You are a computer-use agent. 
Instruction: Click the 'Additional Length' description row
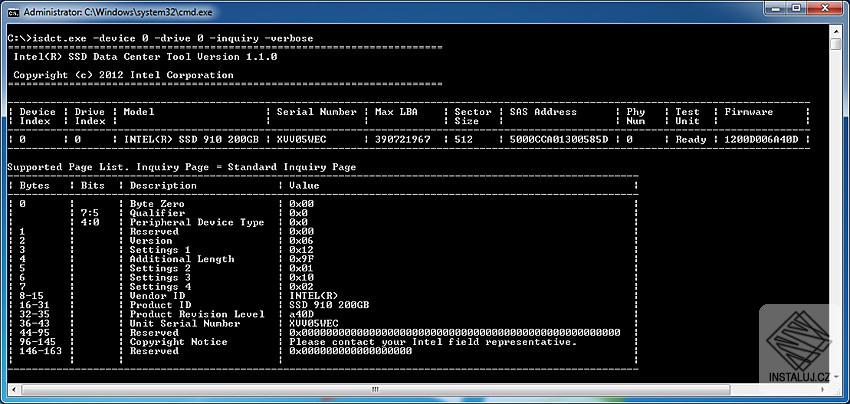click(182, 259)
